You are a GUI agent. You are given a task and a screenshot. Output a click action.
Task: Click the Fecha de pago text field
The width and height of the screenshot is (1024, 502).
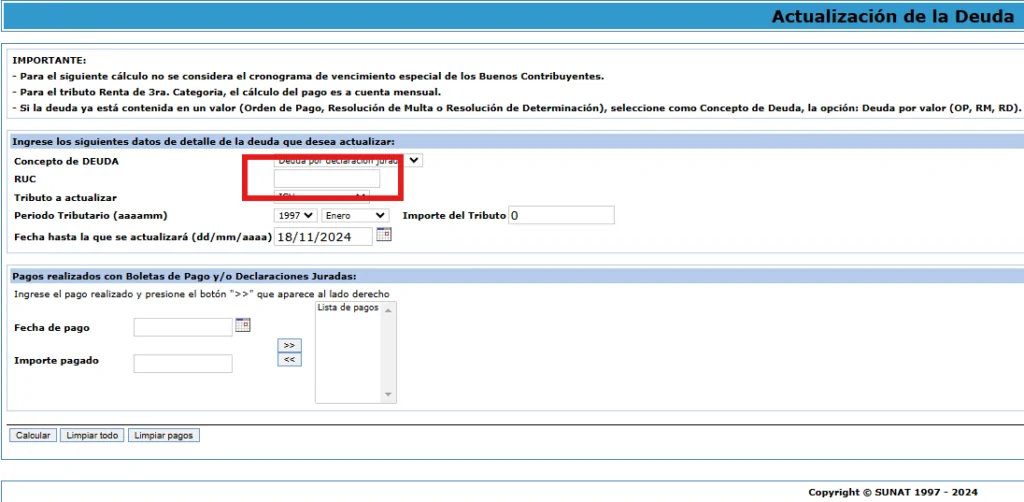[x=183, y=327]
